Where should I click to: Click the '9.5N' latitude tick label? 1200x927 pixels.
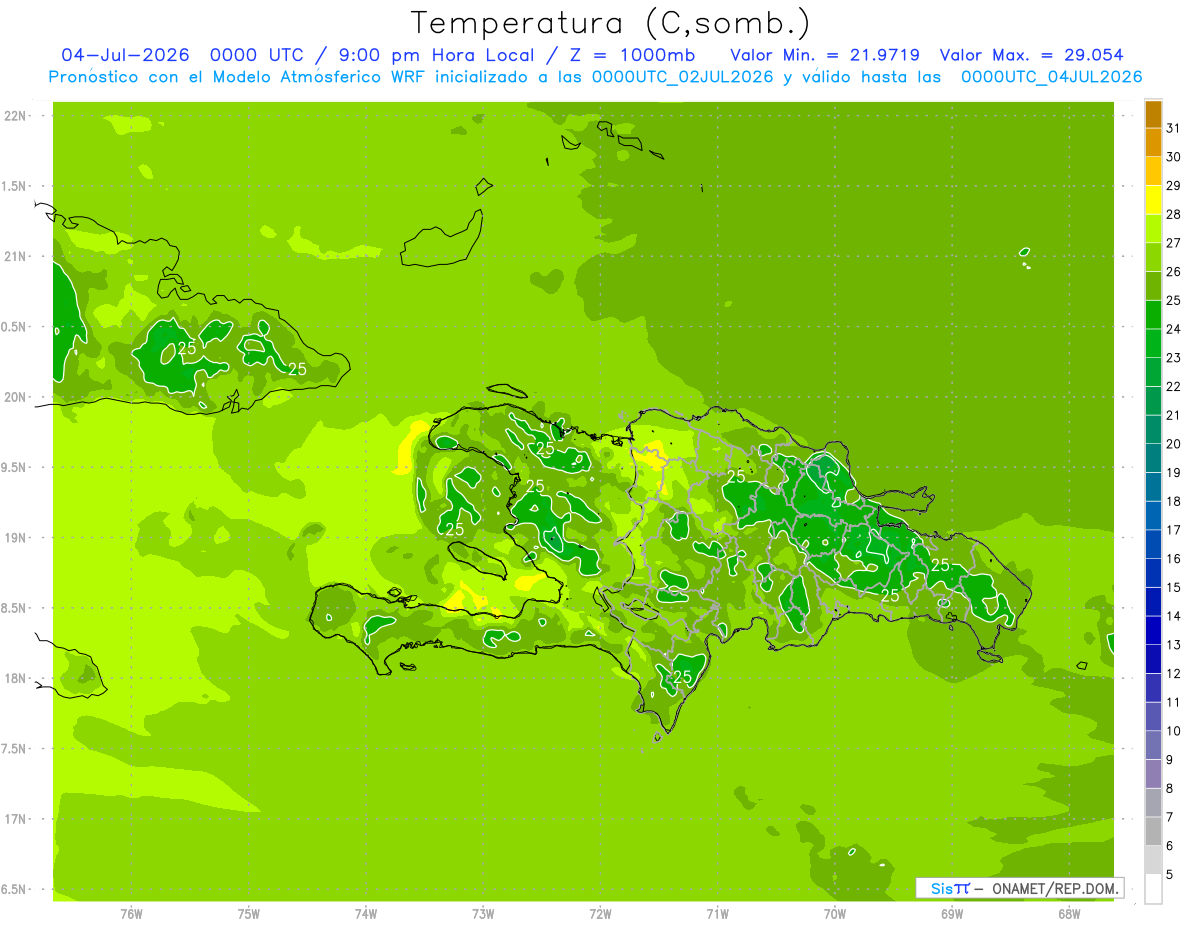pos(15,468)
